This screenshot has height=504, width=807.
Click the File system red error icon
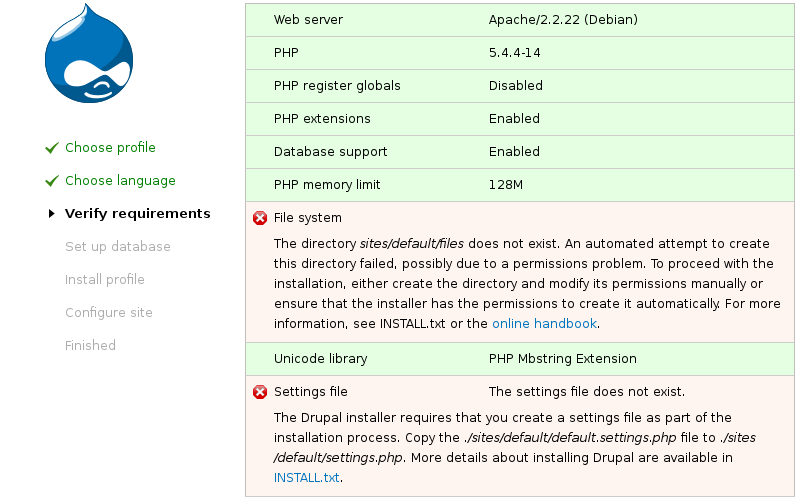pyautogui.click(x=260, y=218)
